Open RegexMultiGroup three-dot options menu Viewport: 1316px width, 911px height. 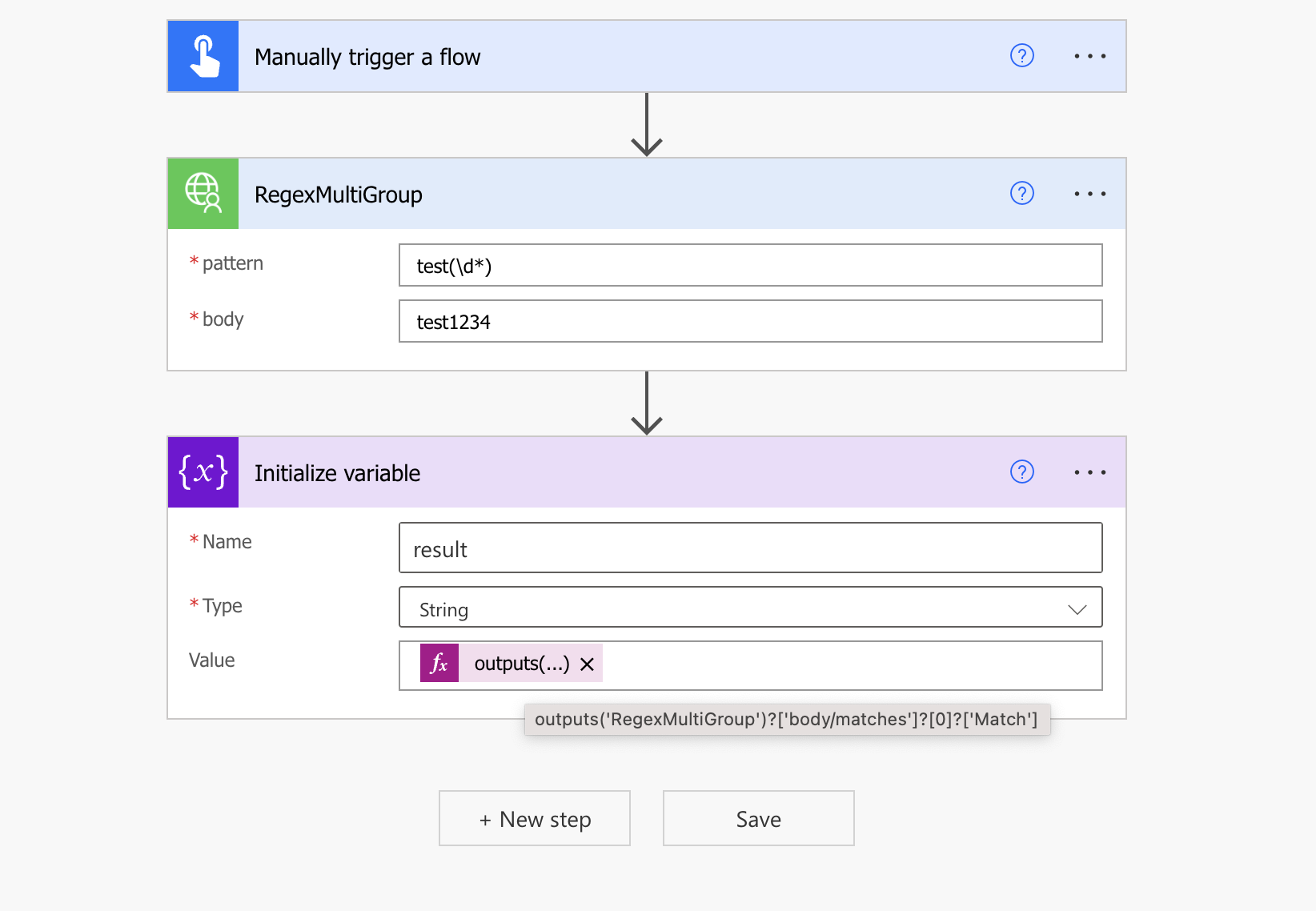[1089, 194]
